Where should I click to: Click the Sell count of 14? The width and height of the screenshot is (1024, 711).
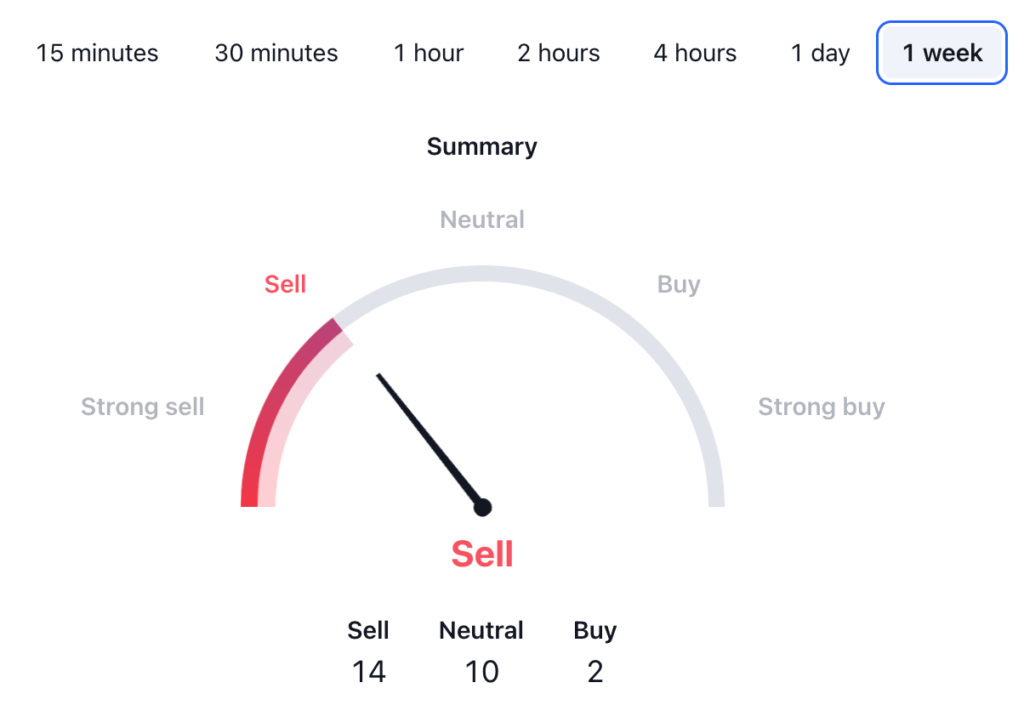point(368,671)
